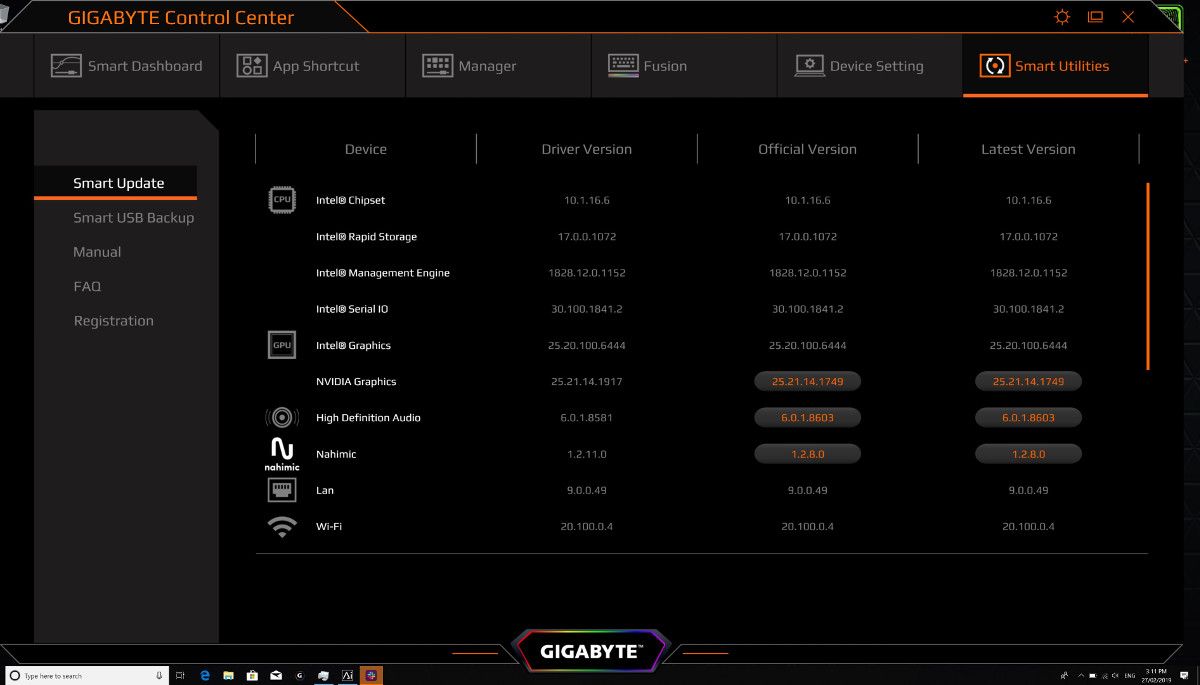Open the Smart Utilities tab

tap(1055, 64)
